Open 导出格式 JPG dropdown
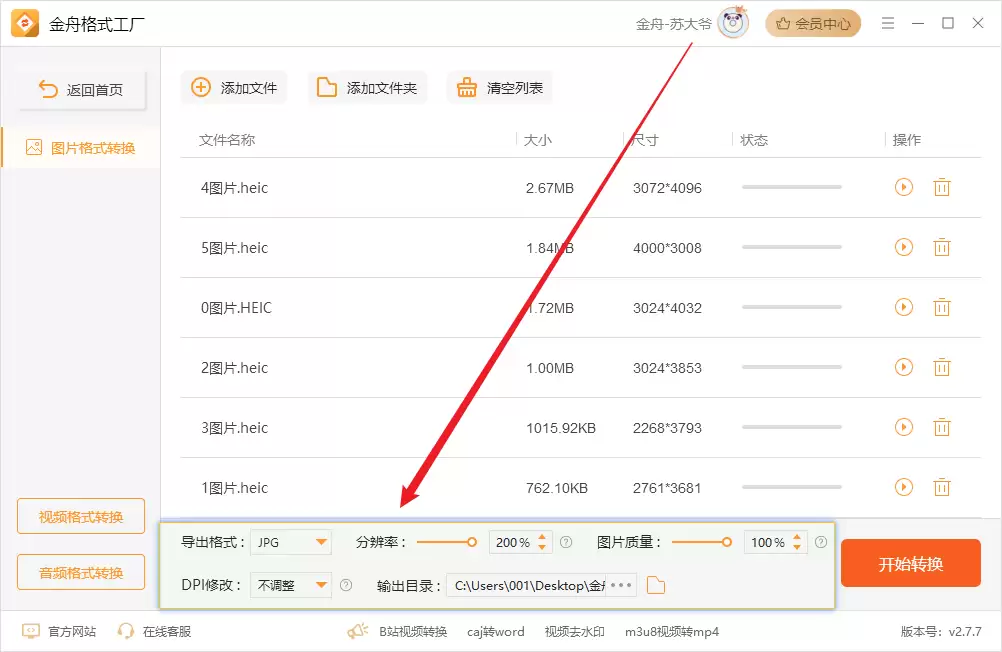The height and width of the screenshot is (652, 1002). [x=291, y=542]
